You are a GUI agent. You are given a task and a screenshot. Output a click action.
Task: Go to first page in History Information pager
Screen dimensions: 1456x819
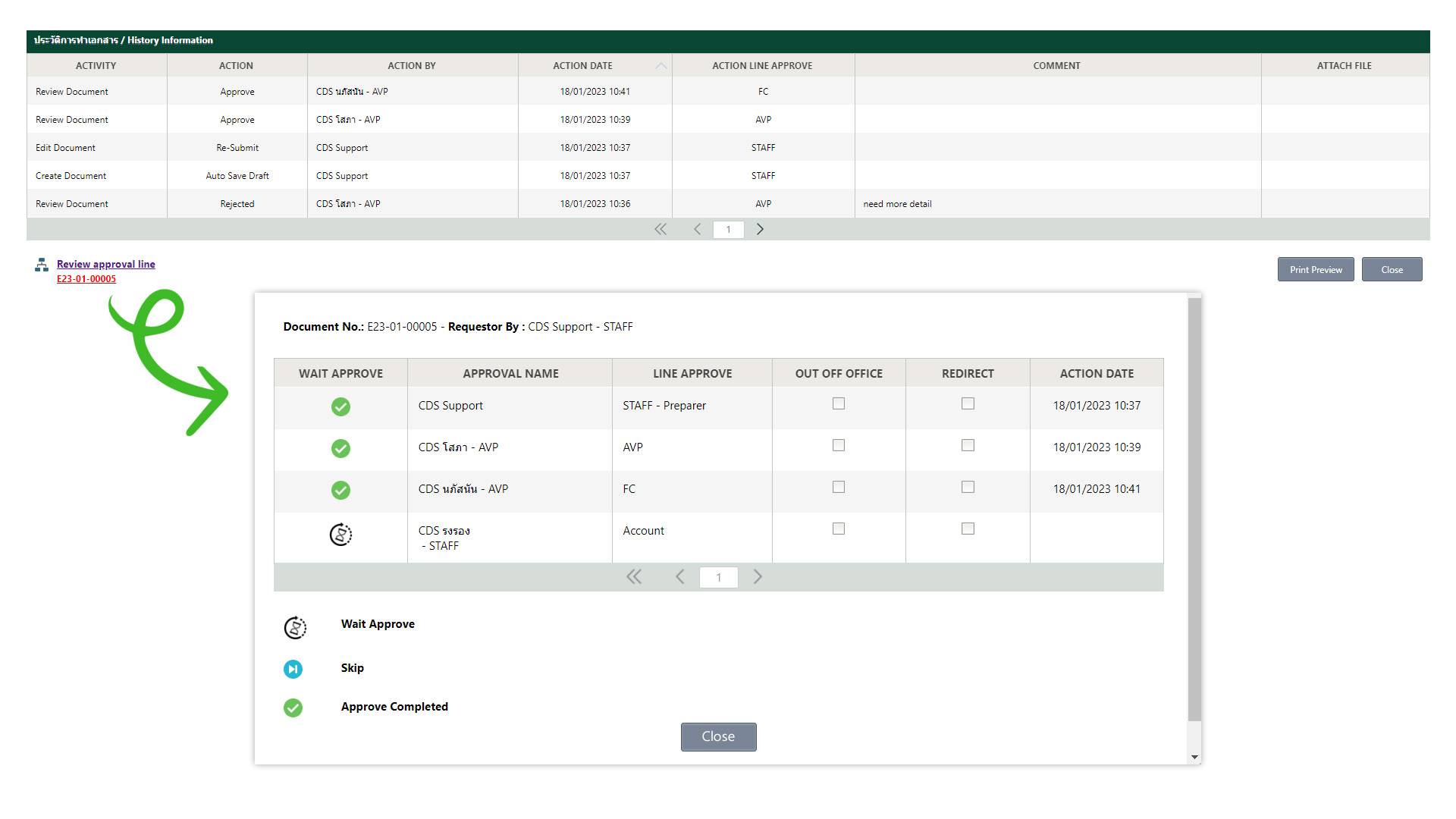click(x=661, y=229)
